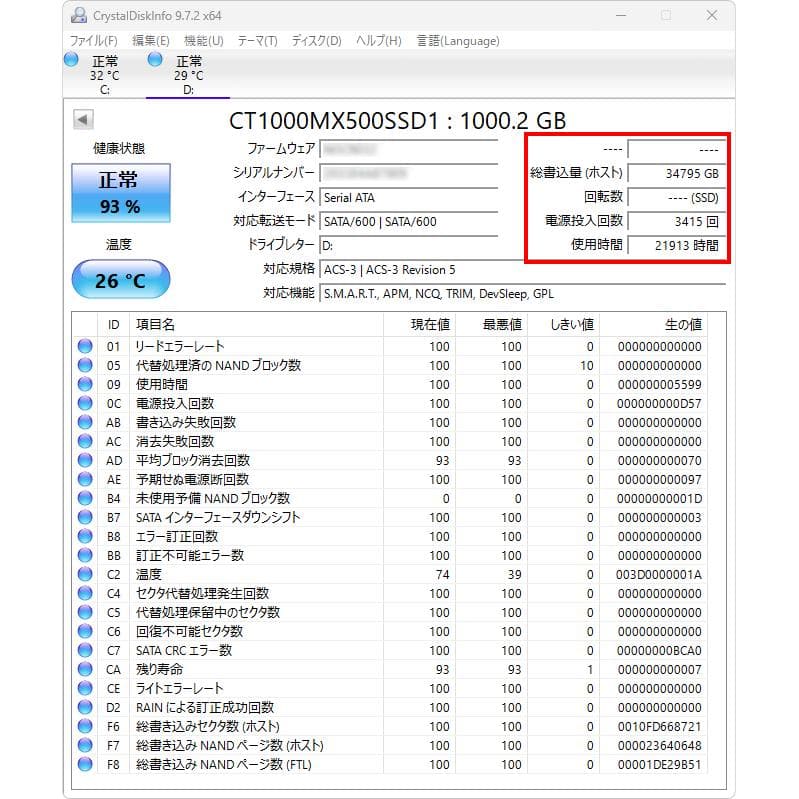Click the 対応機能 field with S.M.A.R.T., APM

tap(522, 294)
